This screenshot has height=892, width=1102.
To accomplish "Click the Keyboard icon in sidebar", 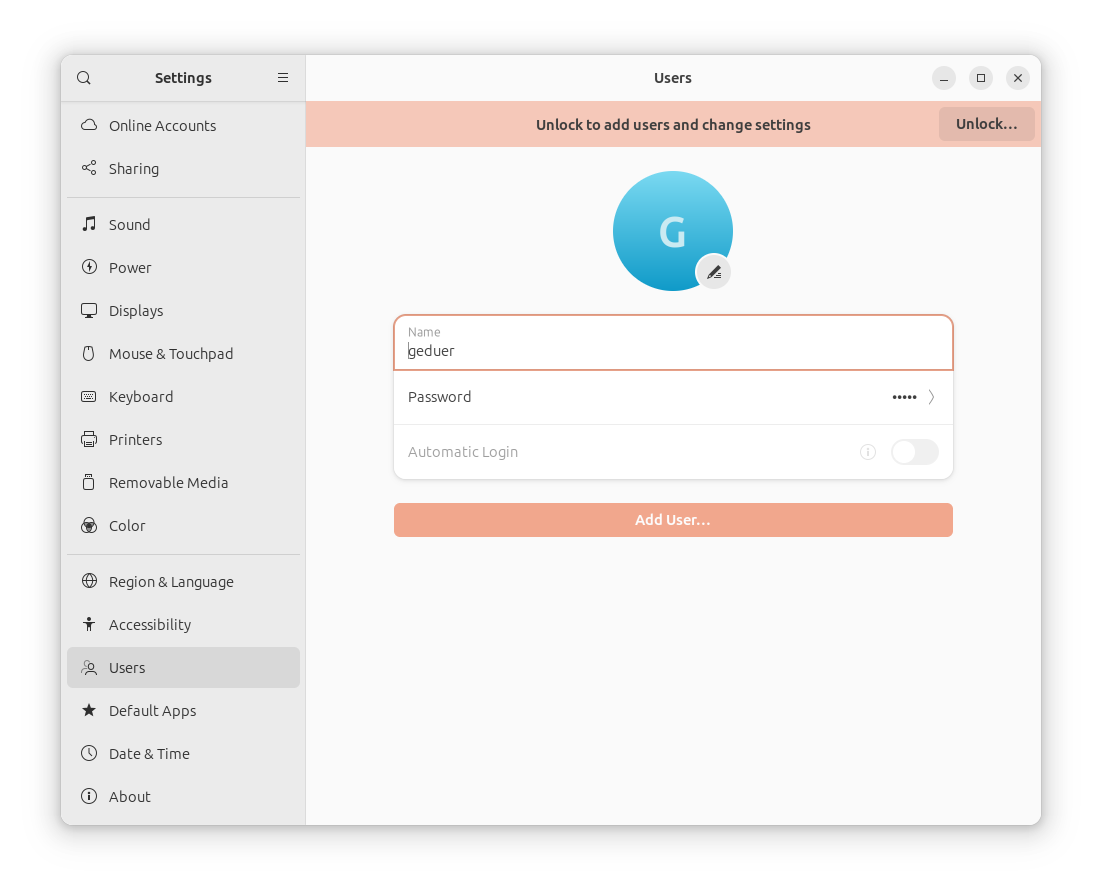I will [89, 396].
